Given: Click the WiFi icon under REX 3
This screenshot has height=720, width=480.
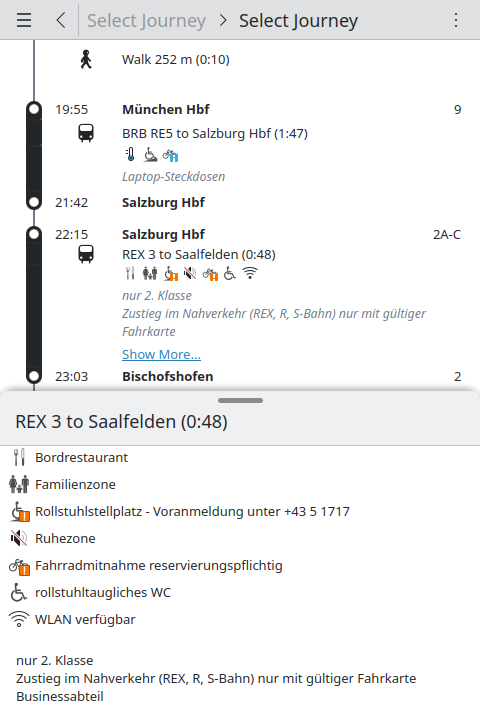Looking at the screenshot, I should pos(250,273).
